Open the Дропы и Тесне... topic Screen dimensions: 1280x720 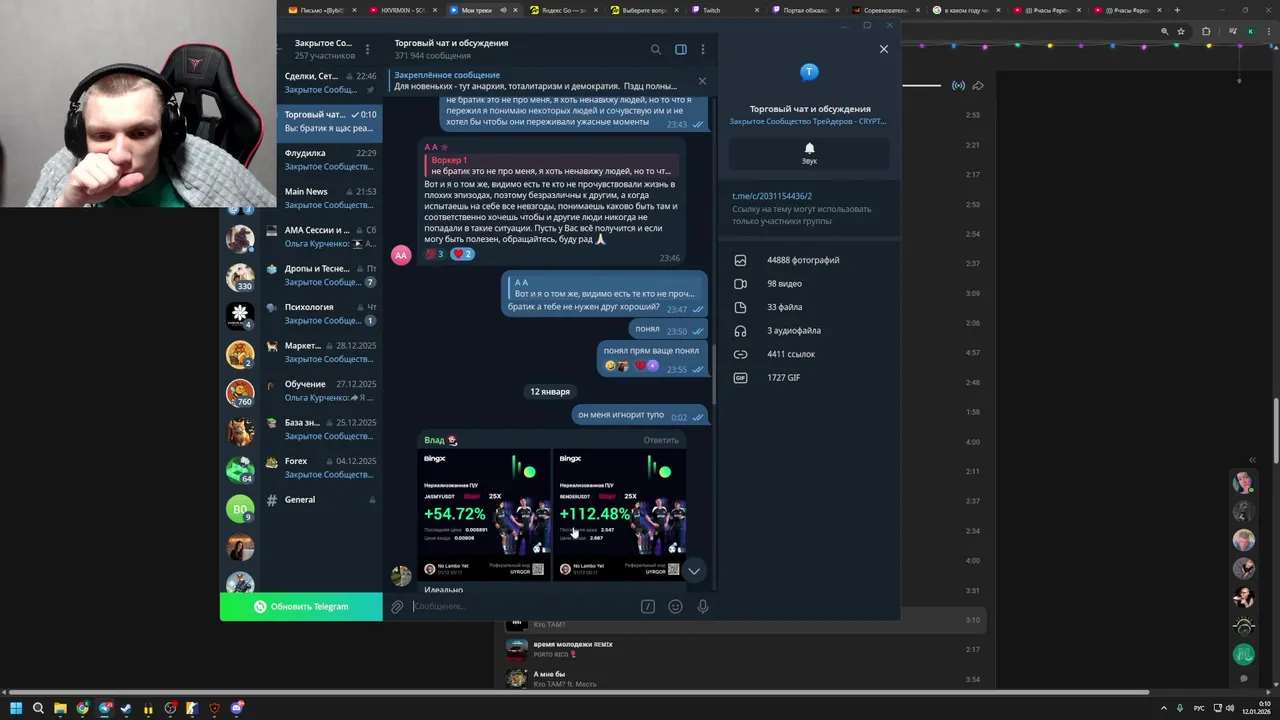coord(323,275)
